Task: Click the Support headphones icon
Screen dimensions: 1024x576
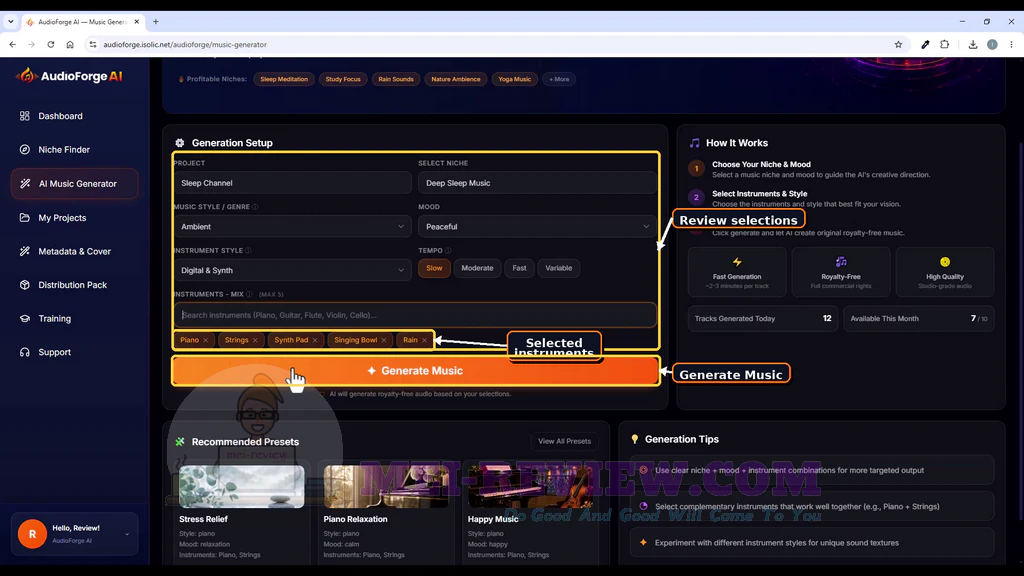Action: pos(25,352)
